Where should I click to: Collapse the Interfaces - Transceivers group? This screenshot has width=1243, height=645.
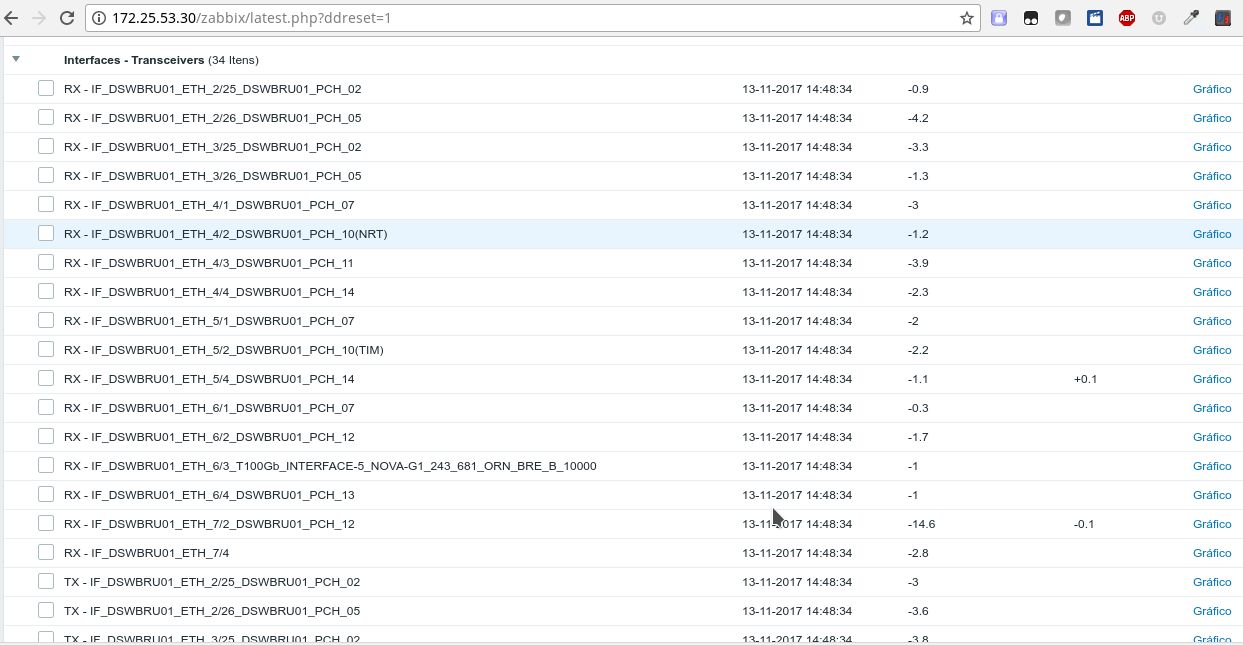coord(16,59)
